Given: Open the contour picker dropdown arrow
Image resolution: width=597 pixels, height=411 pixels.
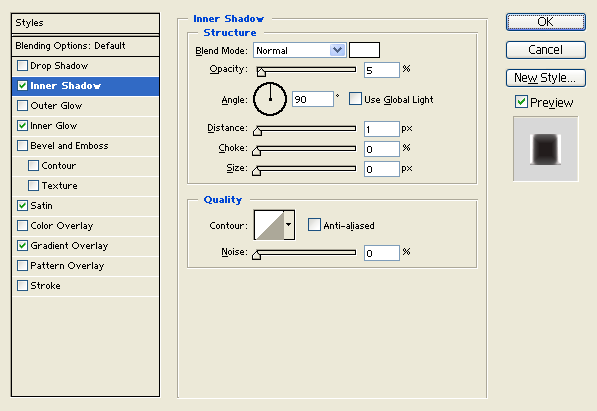Looking at the screenshot, I should pos(289,225).
